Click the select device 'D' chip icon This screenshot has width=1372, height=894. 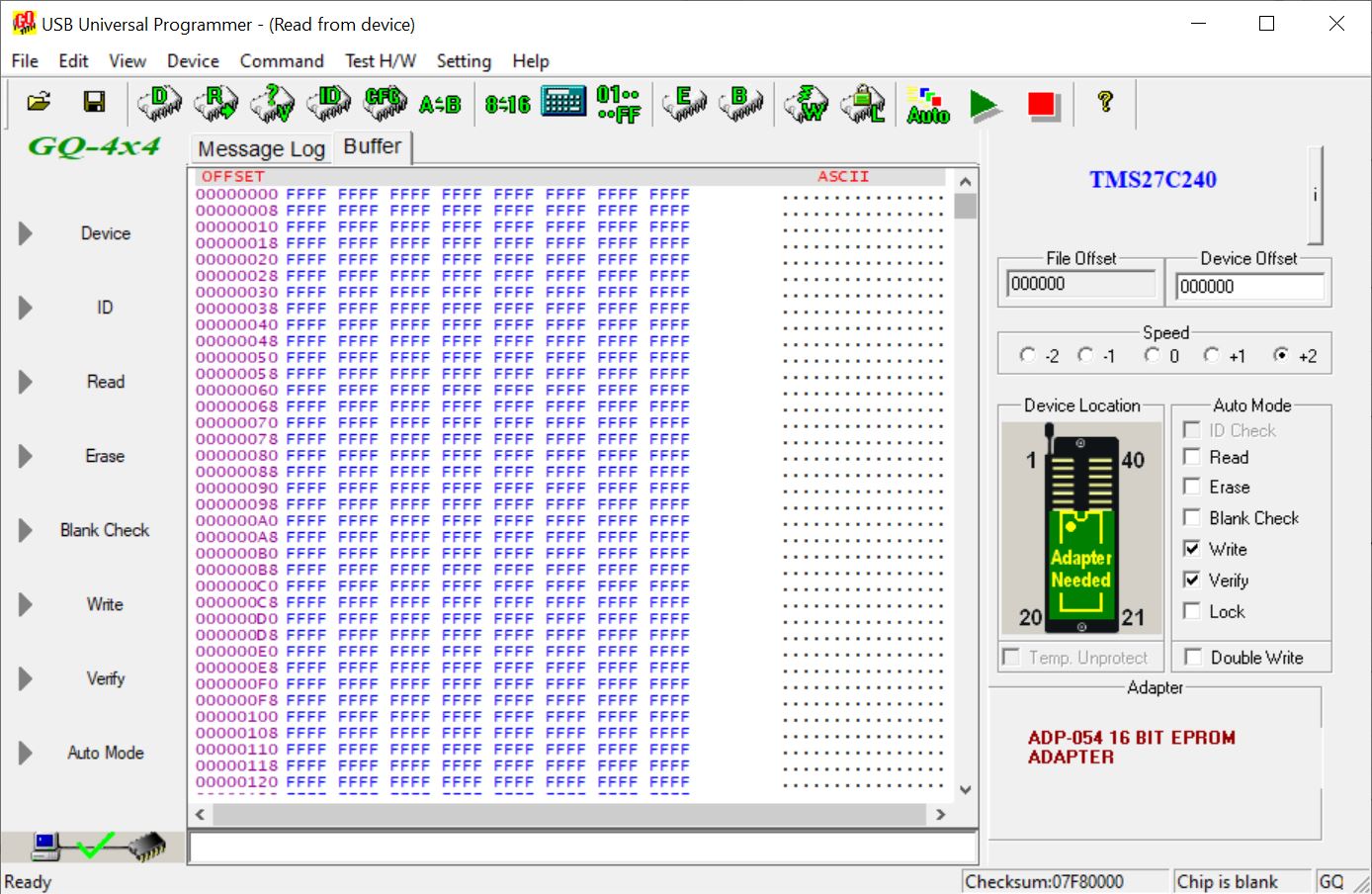[x=160, y=103]
